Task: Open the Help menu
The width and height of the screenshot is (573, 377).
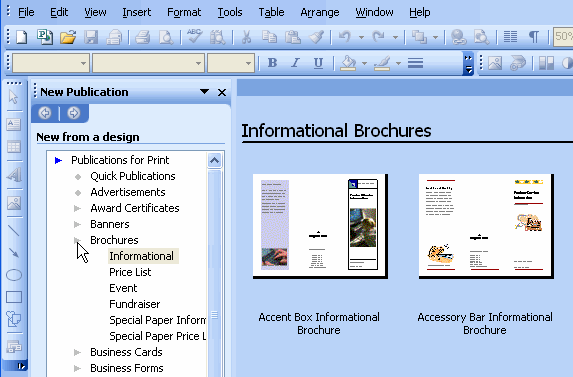Action: tap(420, 12)
